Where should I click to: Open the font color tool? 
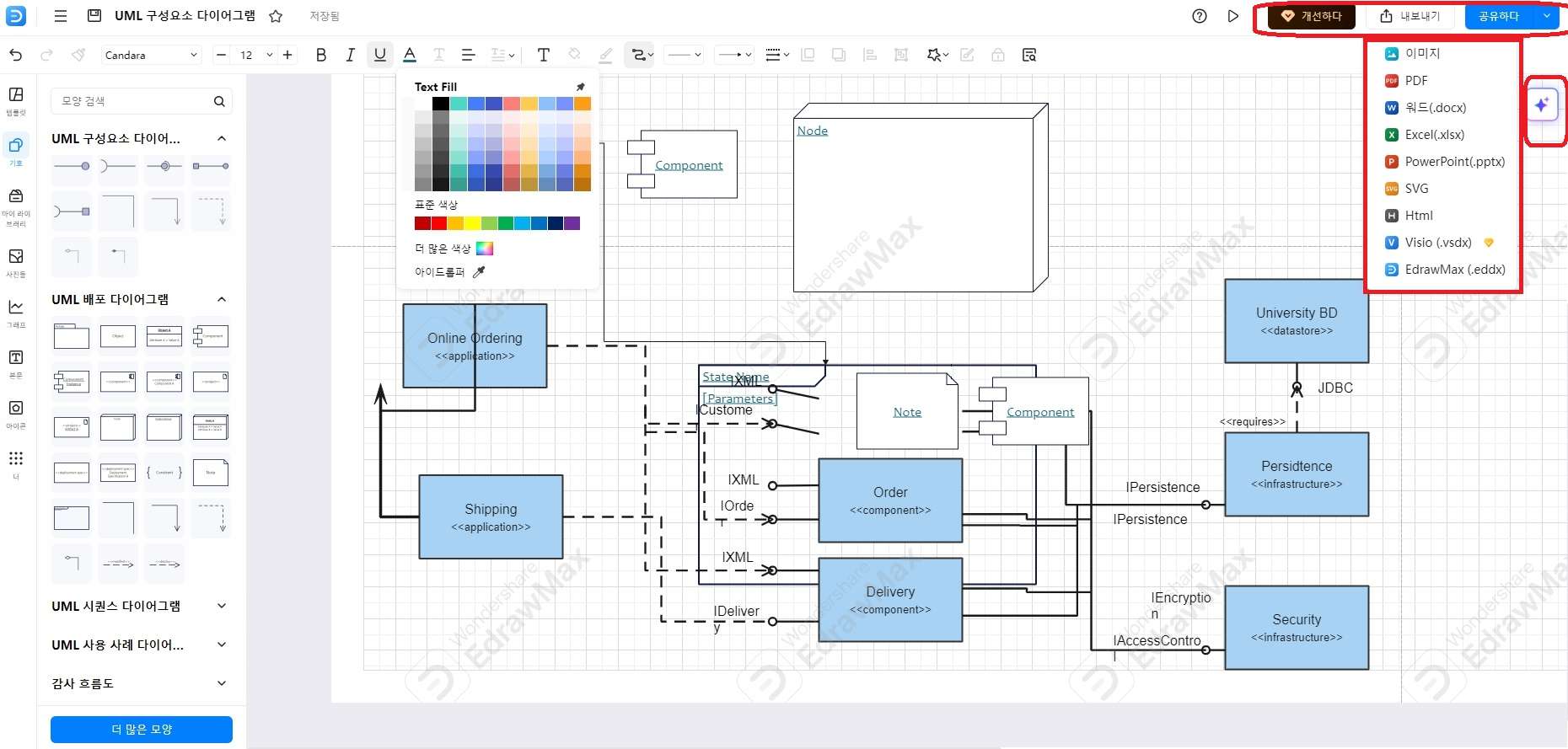point(410,55)
